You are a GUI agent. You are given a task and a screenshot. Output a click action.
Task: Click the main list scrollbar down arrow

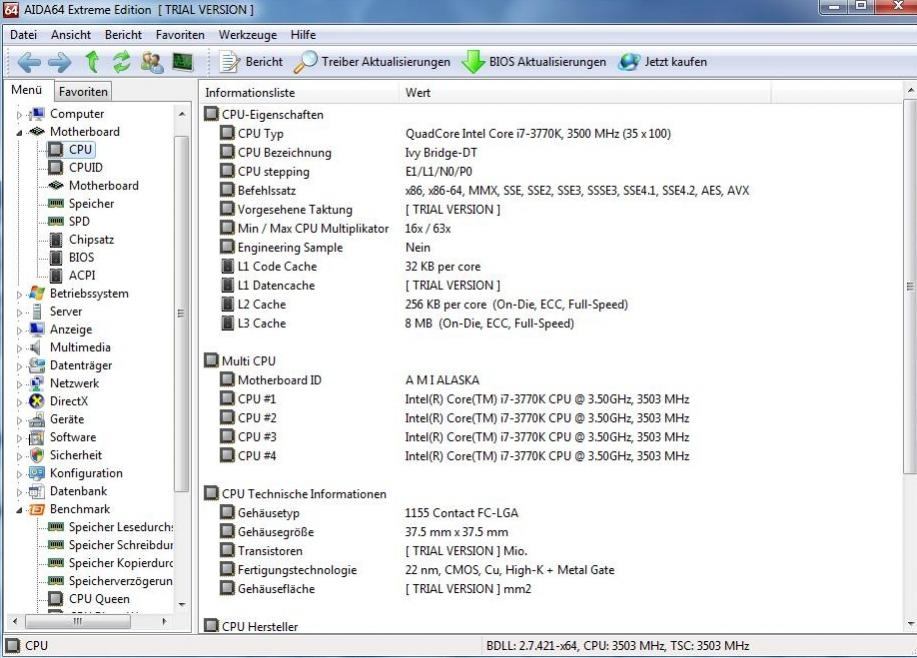click(x=910, y=625)
